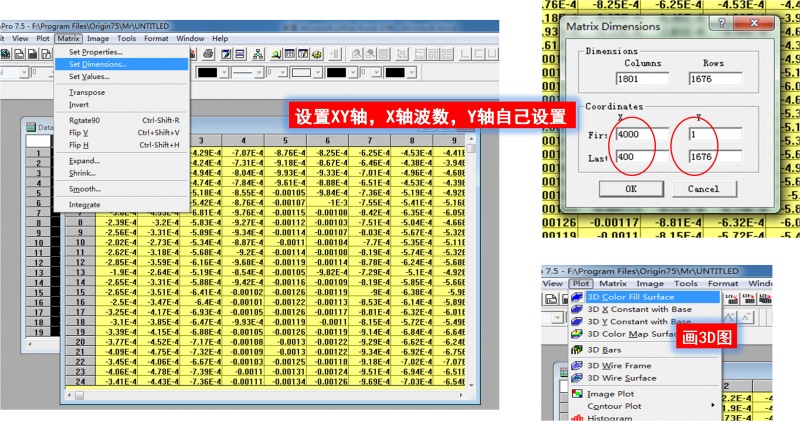The image size is (800, 421).
Task: Click the grayed Rescale axes icon
Action: coord(402,54)
